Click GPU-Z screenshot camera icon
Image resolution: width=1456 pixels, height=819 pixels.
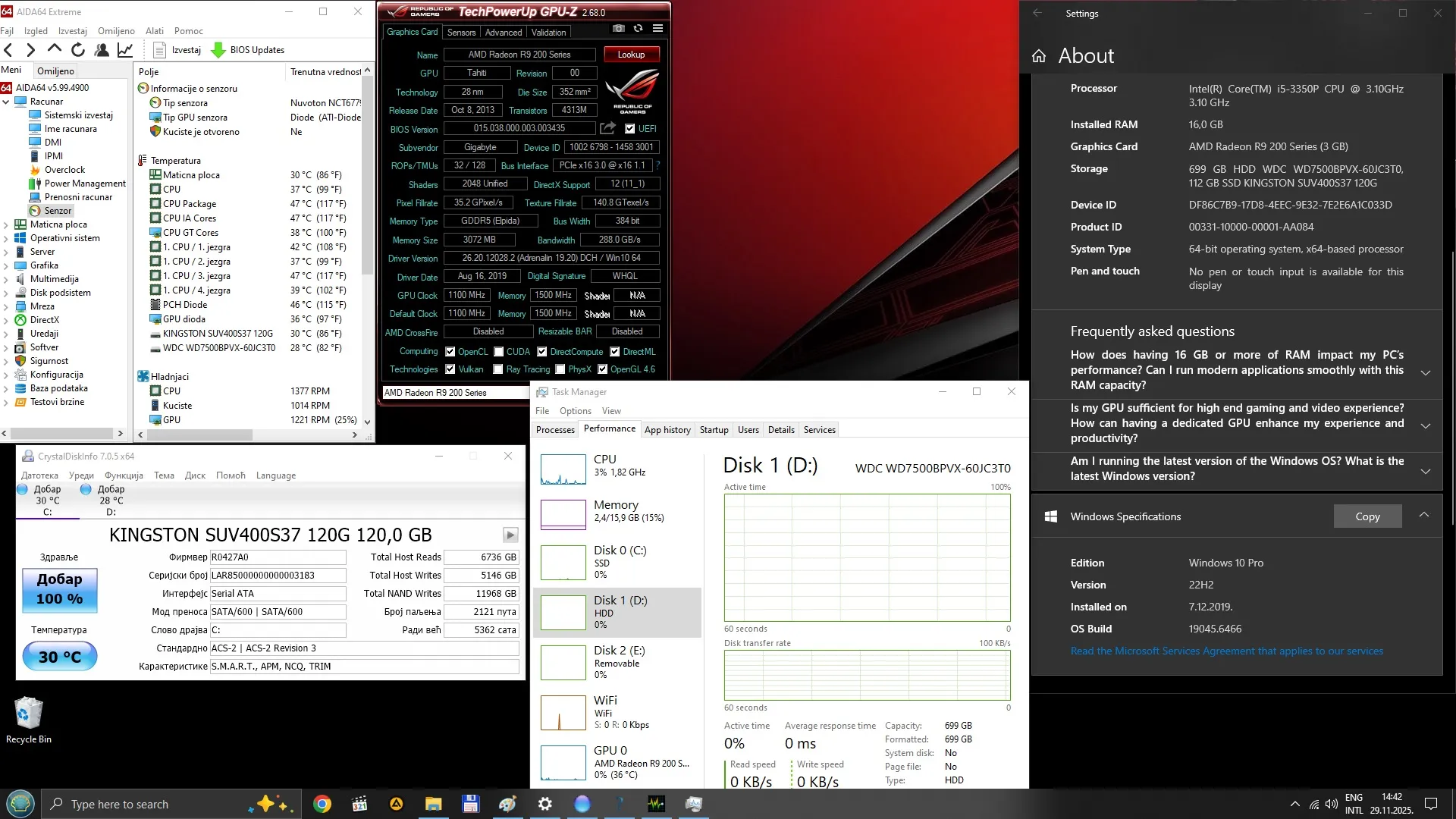click(x=619, y=28)
